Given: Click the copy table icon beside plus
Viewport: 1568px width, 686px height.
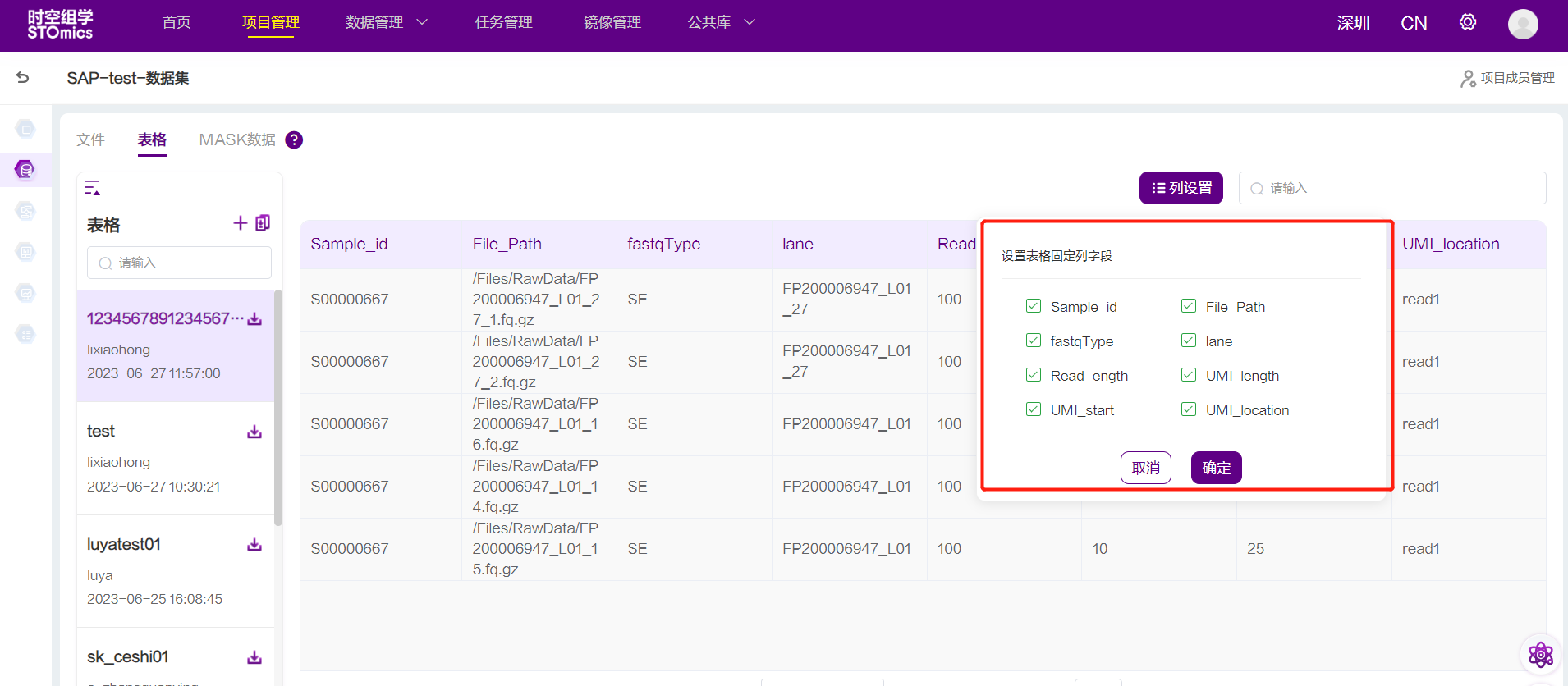Looking at the screenshot, I should click(263, 223).
